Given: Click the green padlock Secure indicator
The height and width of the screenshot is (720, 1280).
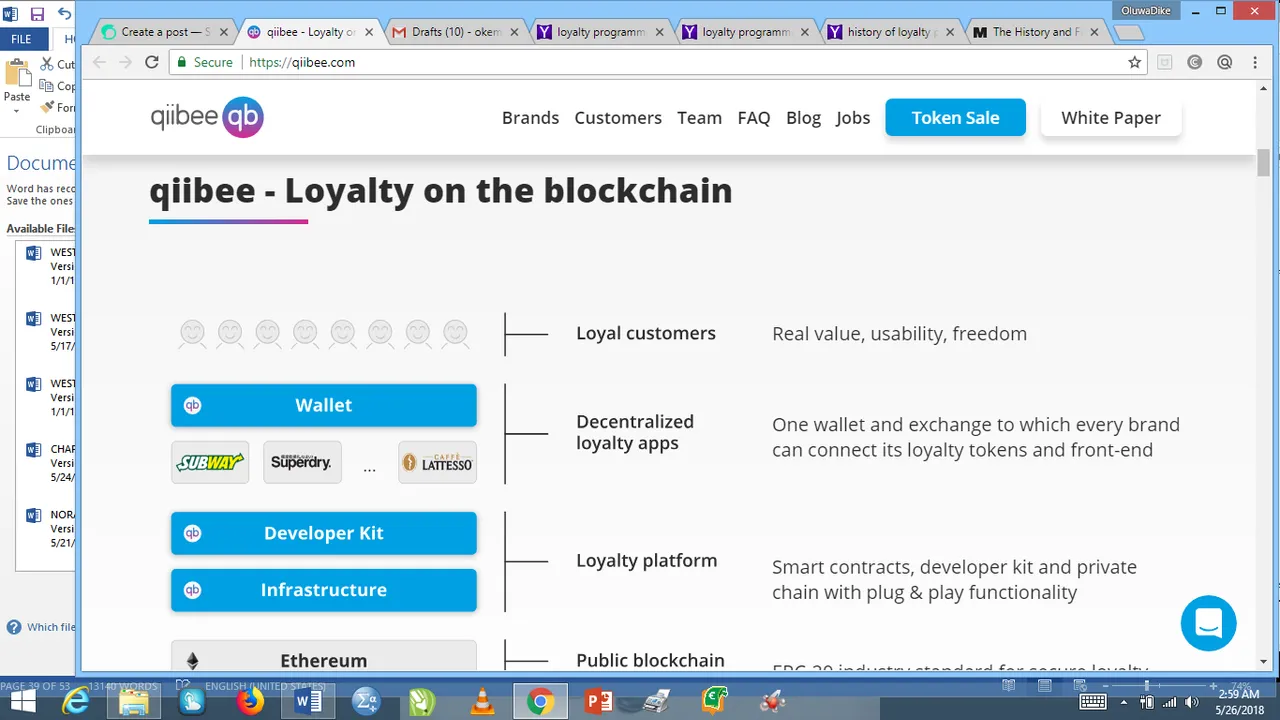Looking at the screenshot, I should coord(204,62).
